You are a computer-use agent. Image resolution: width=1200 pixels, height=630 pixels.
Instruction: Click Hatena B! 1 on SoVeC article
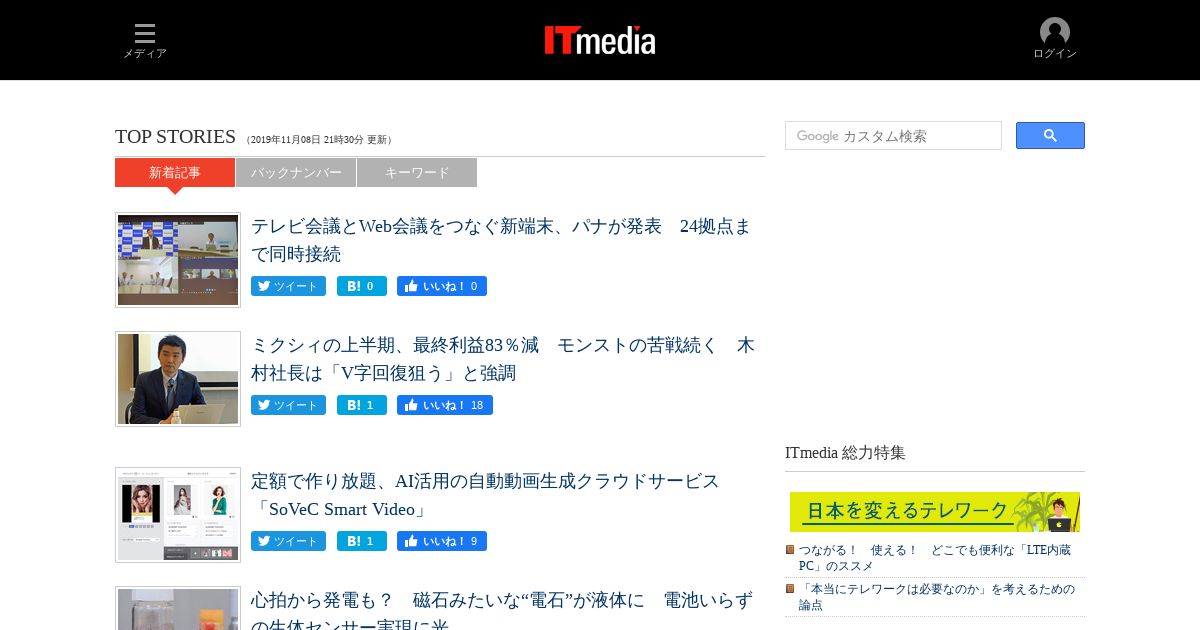pyautogui.click(x=362, y=541)
